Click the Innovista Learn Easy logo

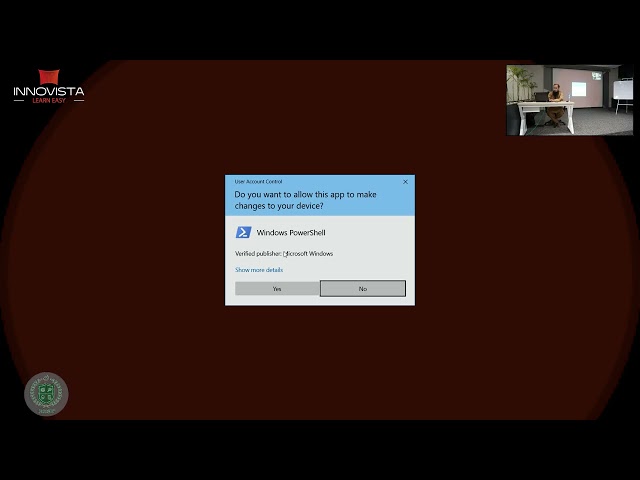[x=49, y=86]
